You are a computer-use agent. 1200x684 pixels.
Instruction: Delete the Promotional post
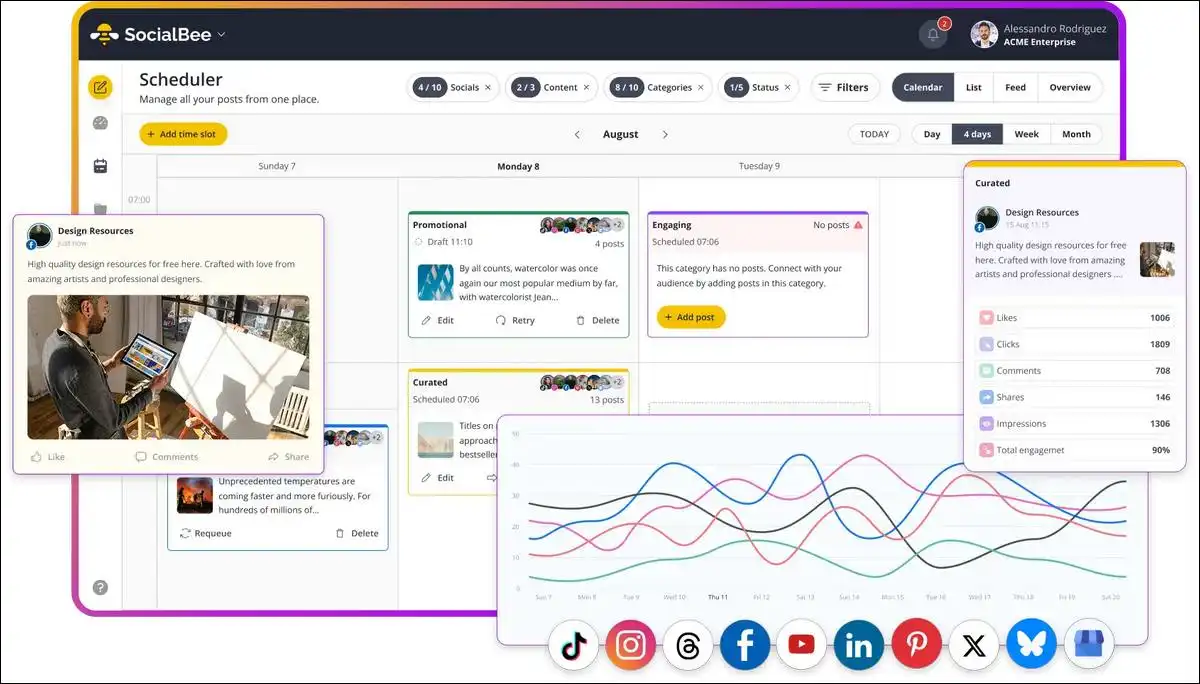pyautogui.click(x=597, y=321)
